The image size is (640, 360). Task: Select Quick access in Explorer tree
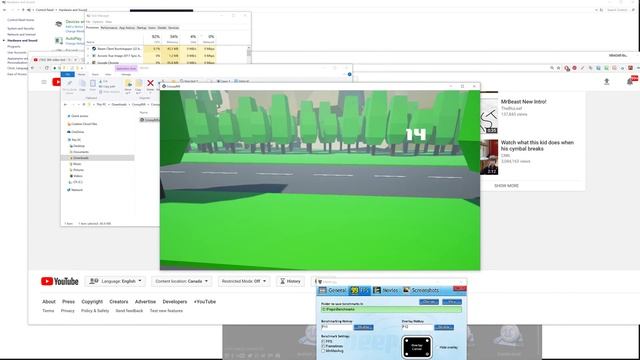80,116
